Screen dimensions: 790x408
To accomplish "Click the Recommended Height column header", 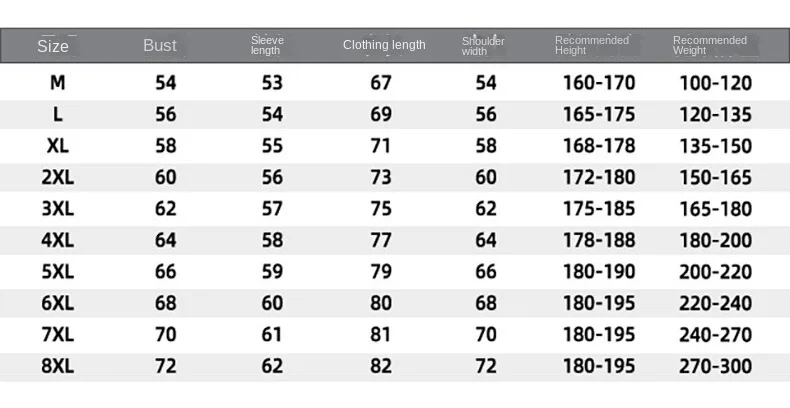I will point(592,45).
